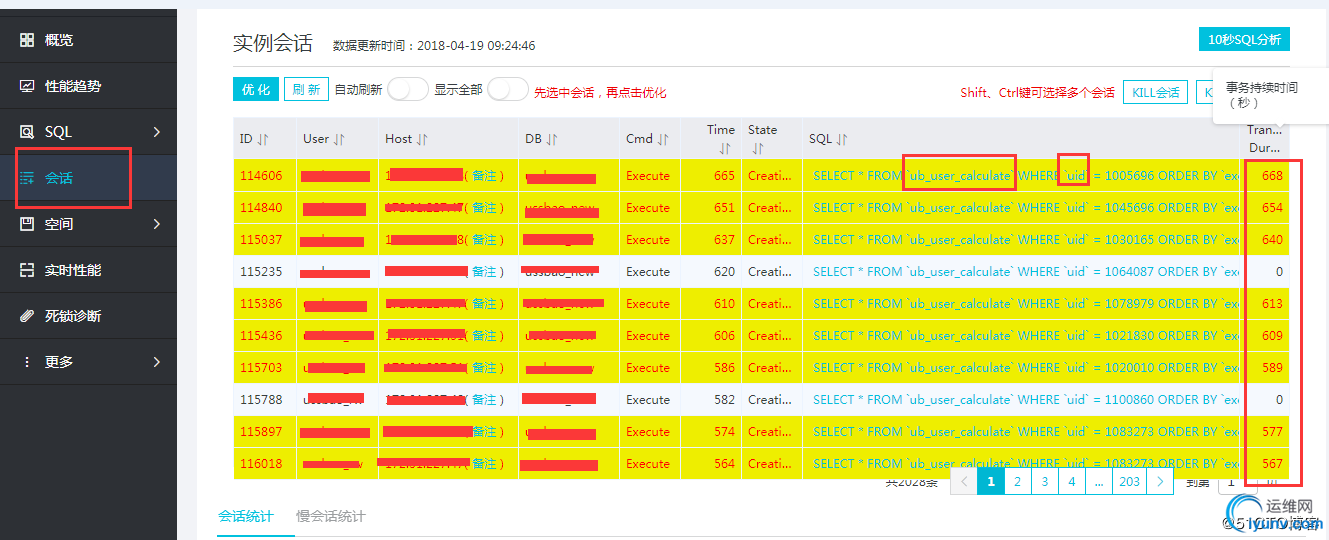Sort by State column sort arrows

point(758,148)
